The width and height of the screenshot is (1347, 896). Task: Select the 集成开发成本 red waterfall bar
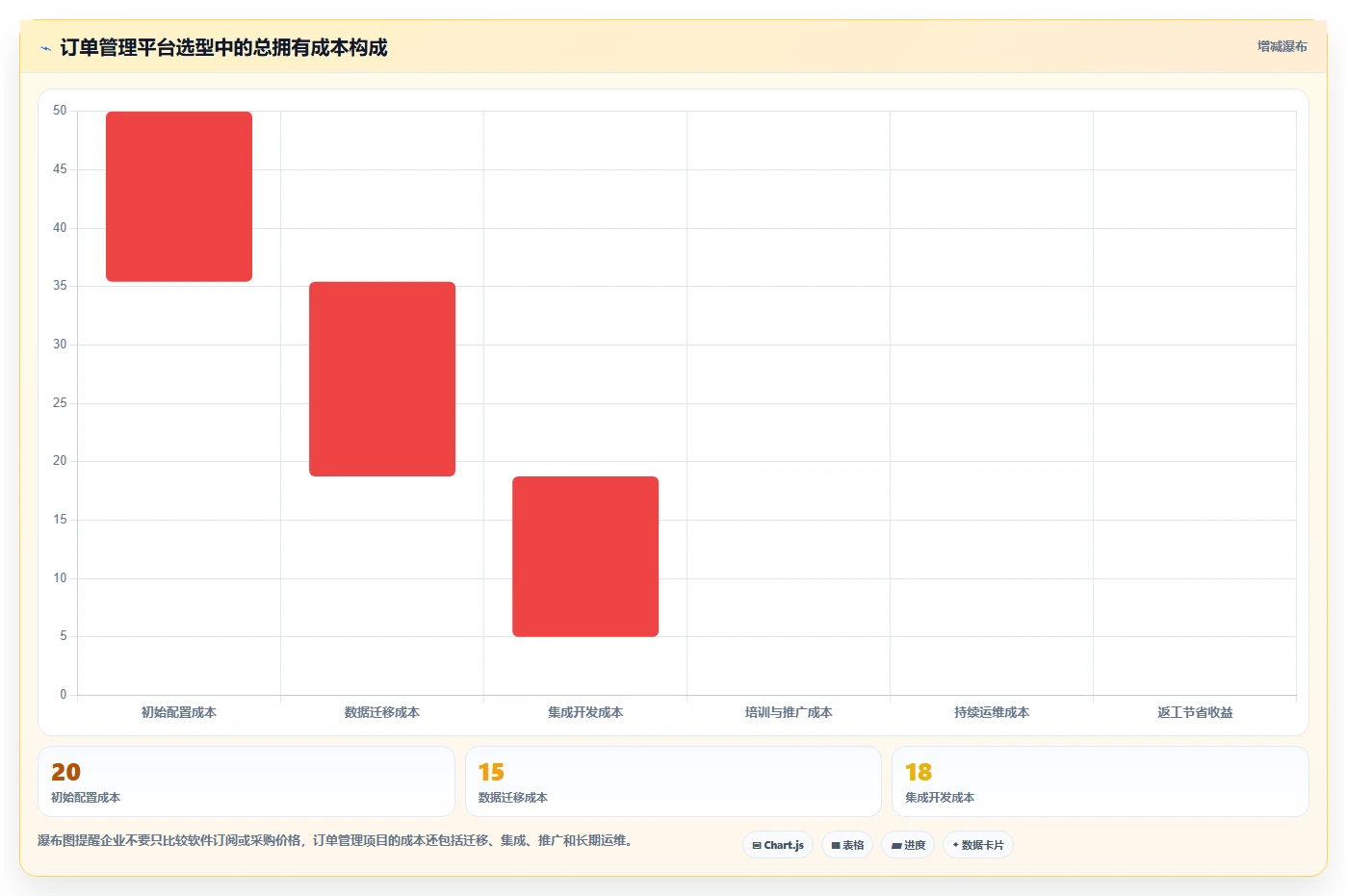coord(585,556)
